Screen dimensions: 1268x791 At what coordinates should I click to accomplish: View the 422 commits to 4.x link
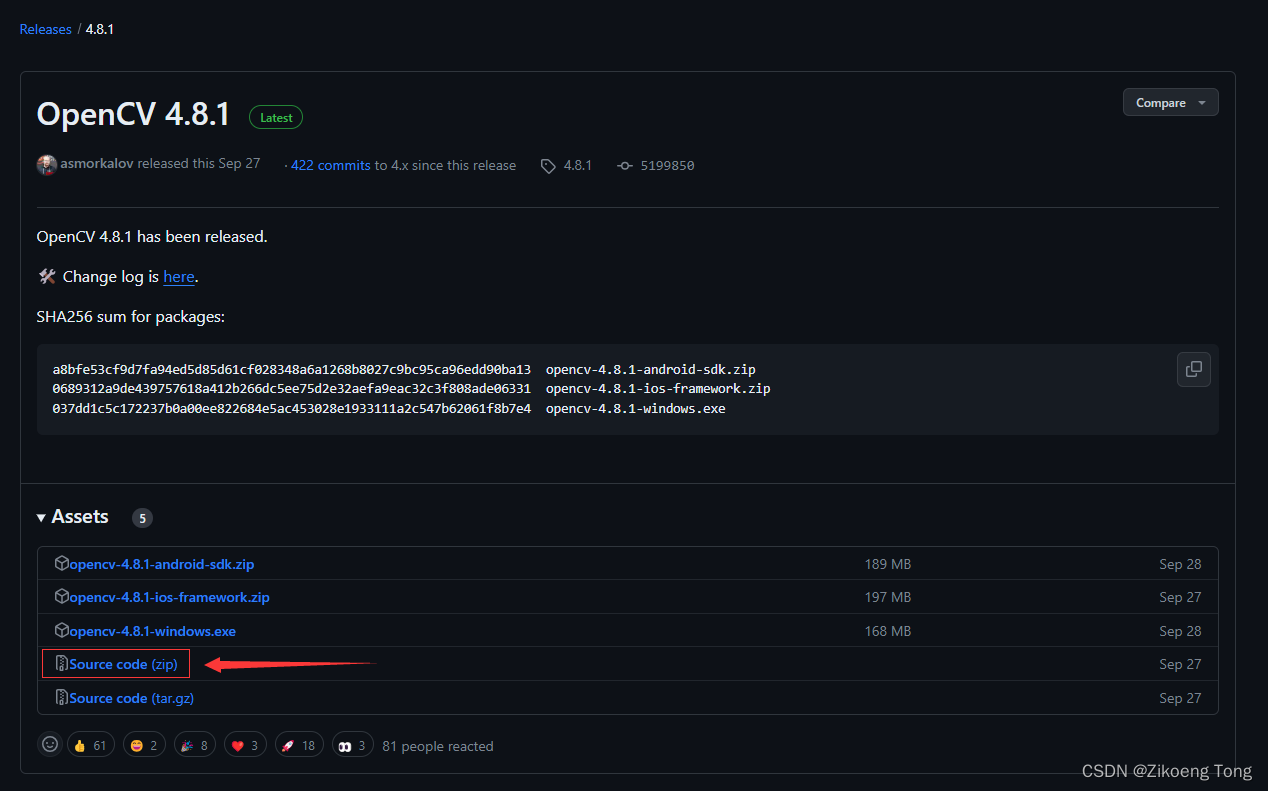click(331, 164)
